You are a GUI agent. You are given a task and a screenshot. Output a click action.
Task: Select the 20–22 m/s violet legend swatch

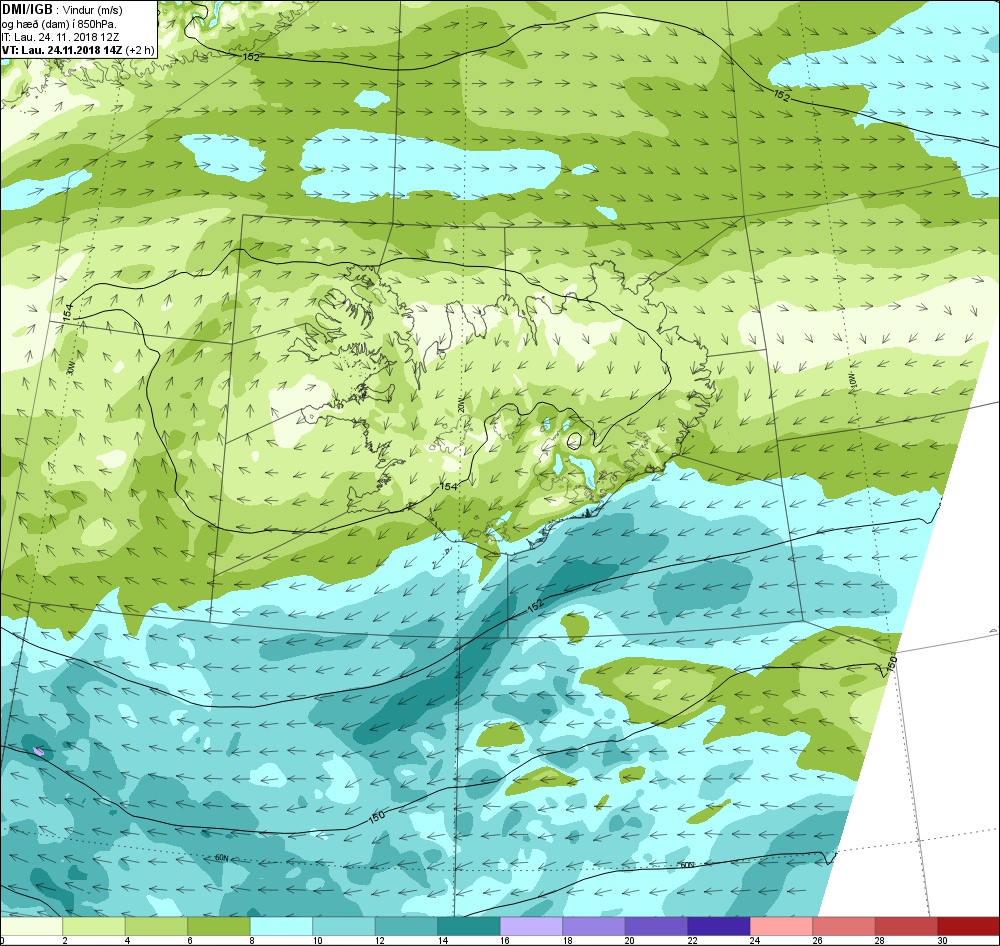tap(656, 926)
